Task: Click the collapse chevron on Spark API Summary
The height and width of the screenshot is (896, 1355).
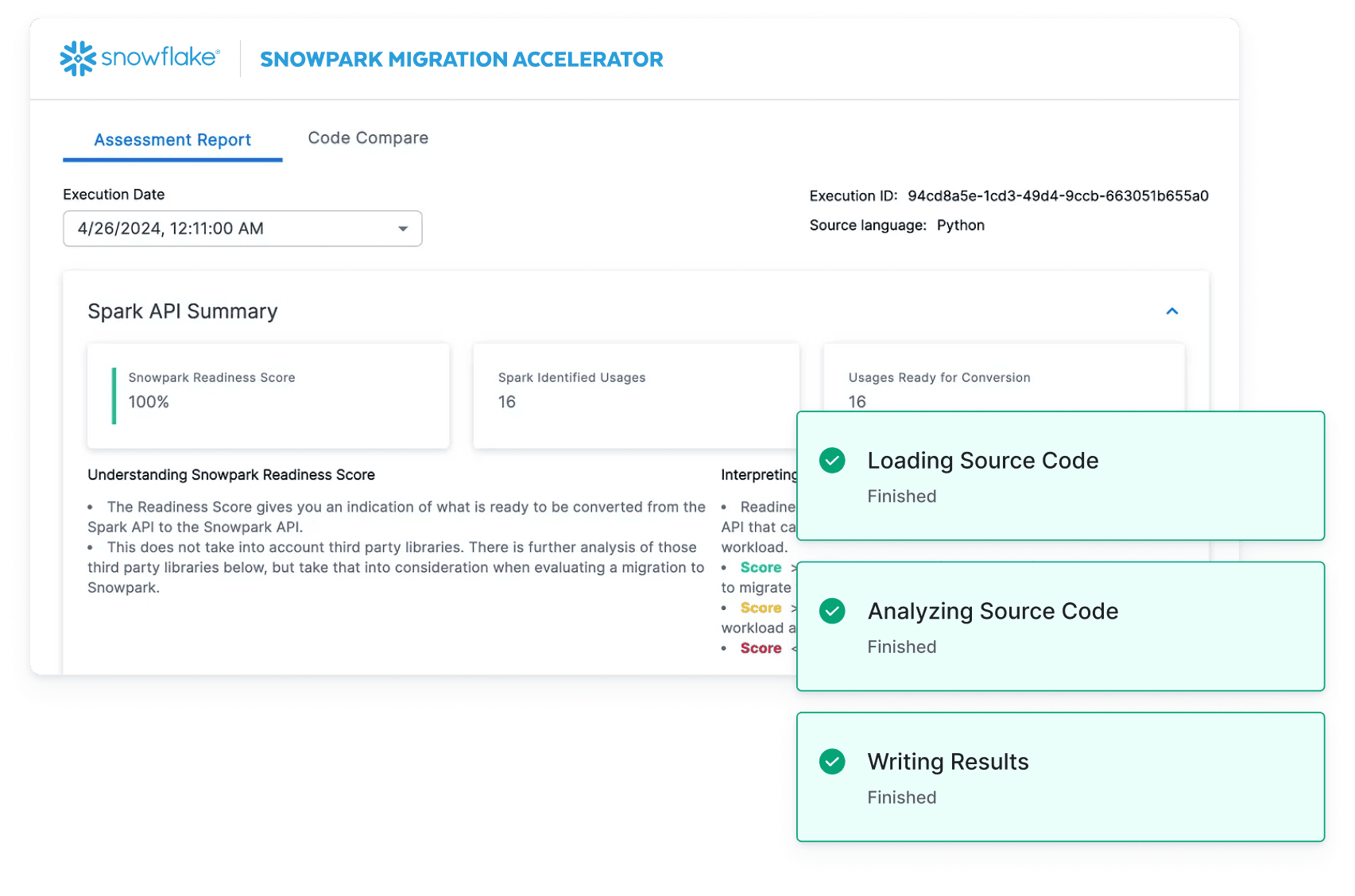Action: tap(1171, 311)
